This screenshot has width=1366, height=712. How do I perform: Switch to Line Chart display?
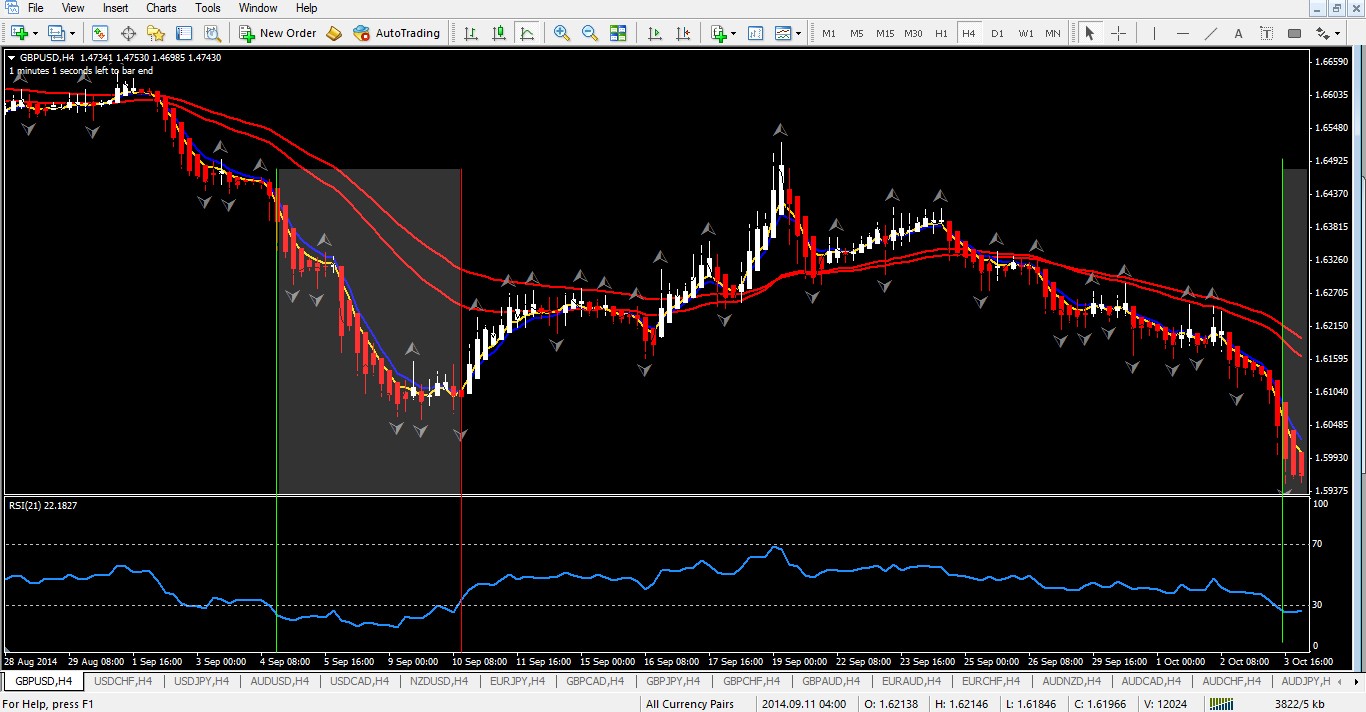pyautogui.click(x=527, y=33)
